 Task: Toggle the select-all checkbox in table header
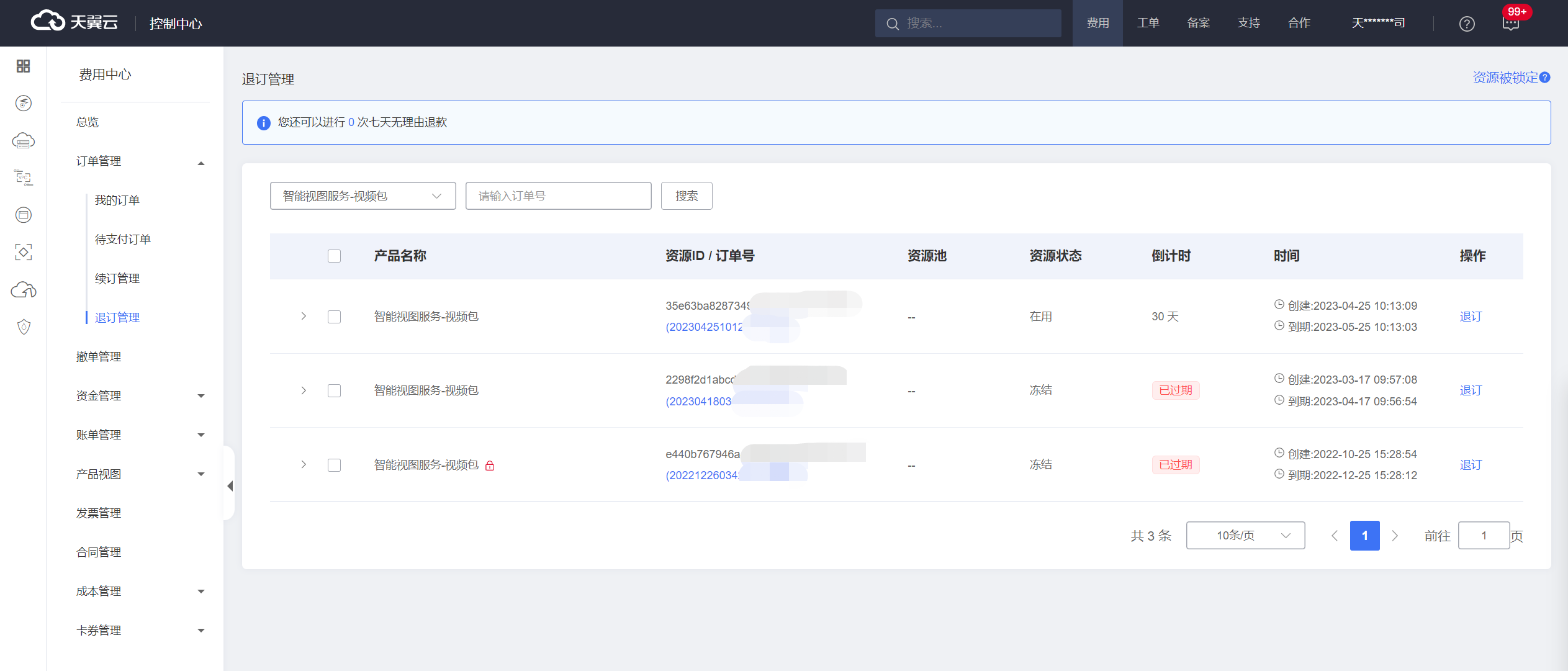pos(334,256)
